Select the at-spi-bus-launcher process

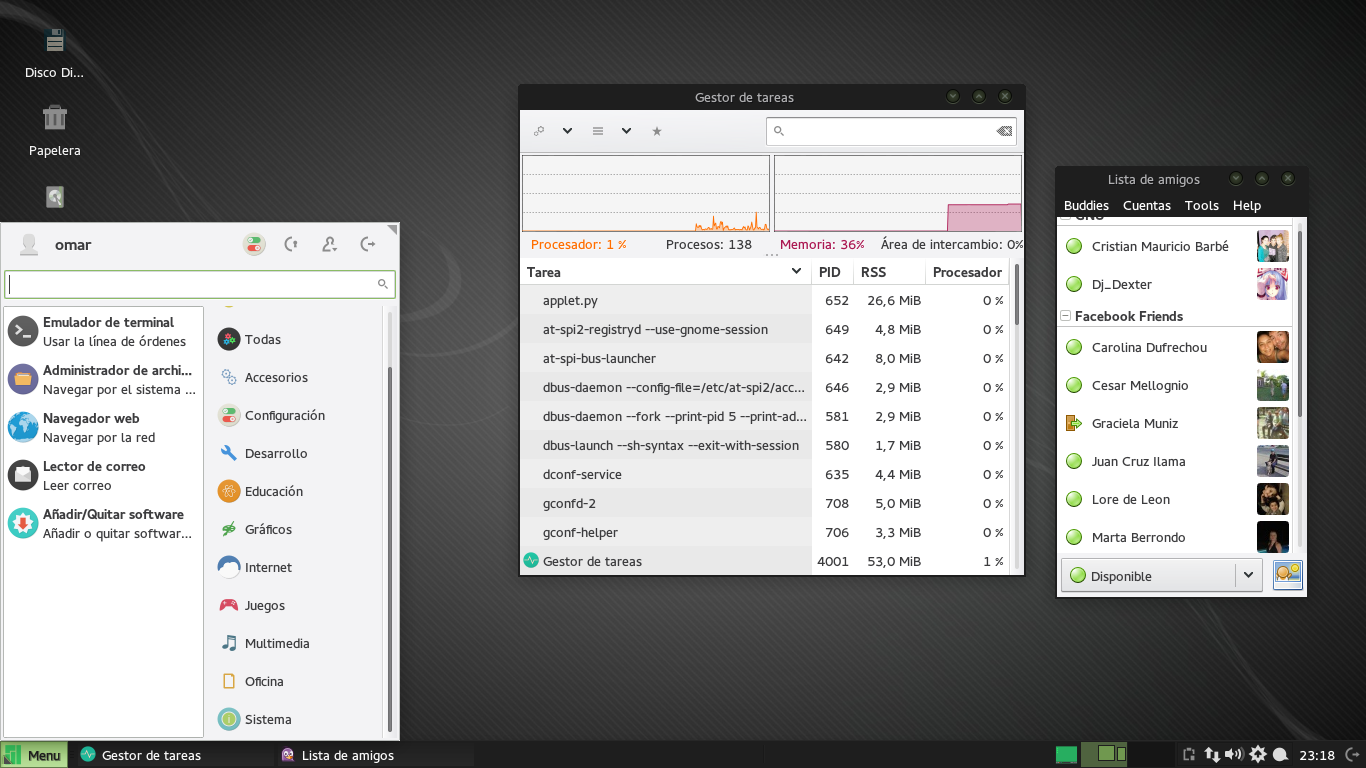(x=766, y=358)
